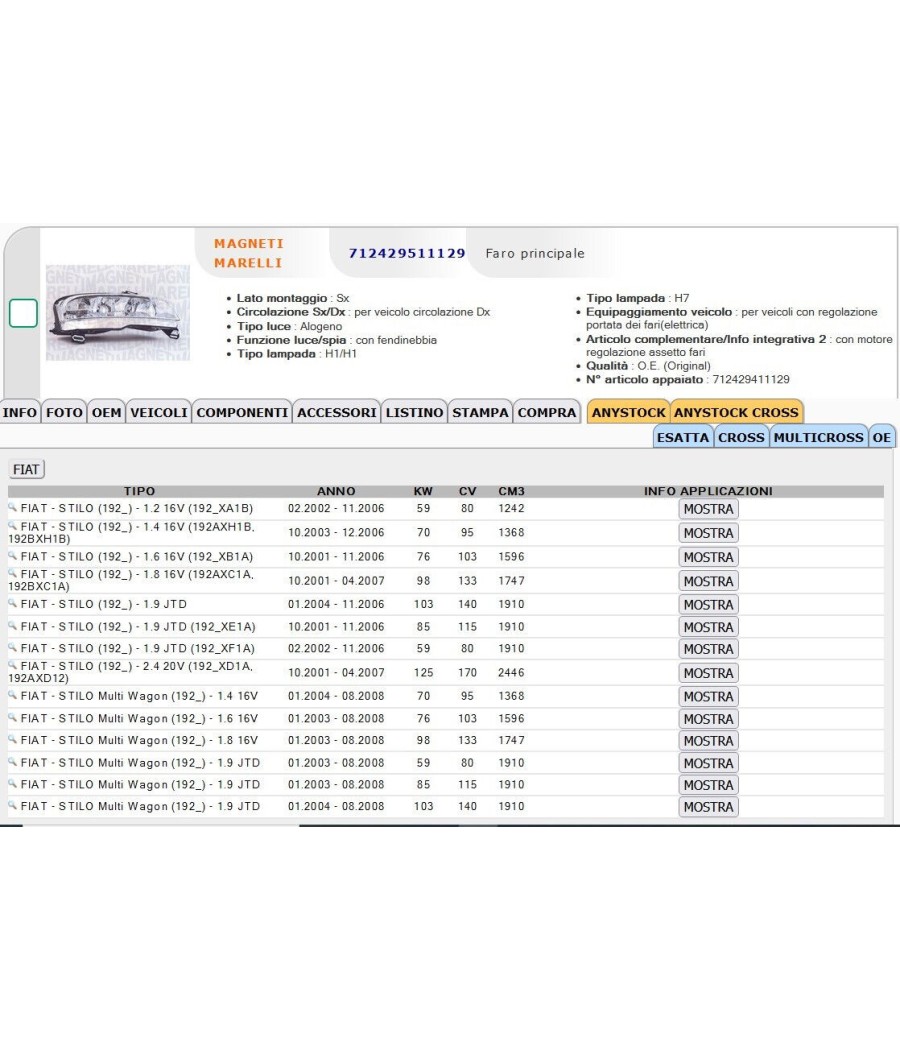Click MOSTRA for Stilo 1.8 16V 192AXC1A
This screenshot has height=1050, width=900.
[x=708, y=581]
